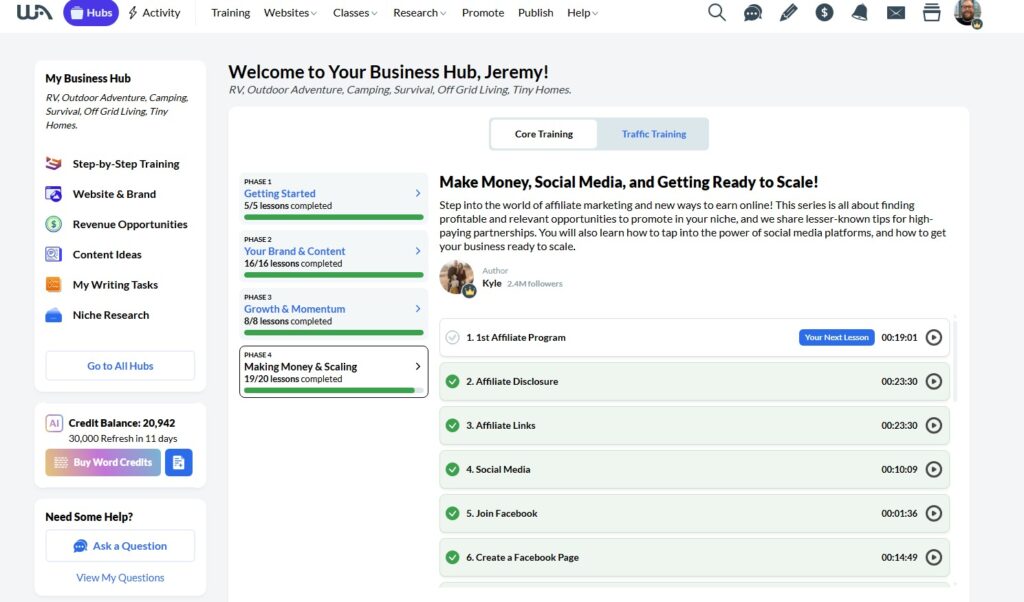Click the Niche Research icon
1024x602 pixels.
click(x=54, y=315)
